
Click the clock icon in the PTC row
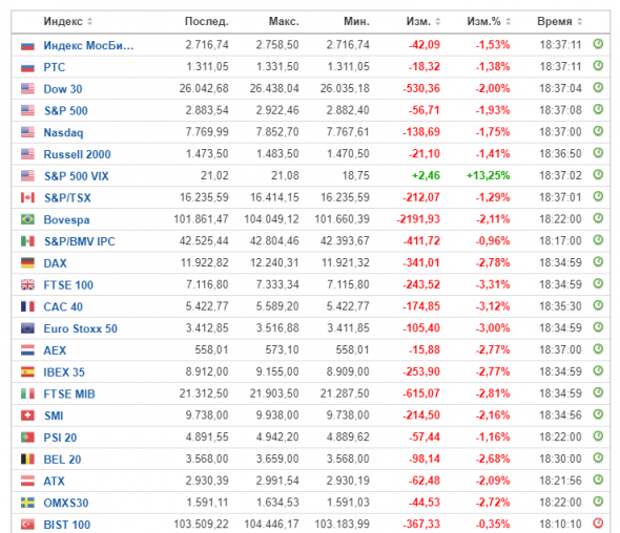[598, 66]
